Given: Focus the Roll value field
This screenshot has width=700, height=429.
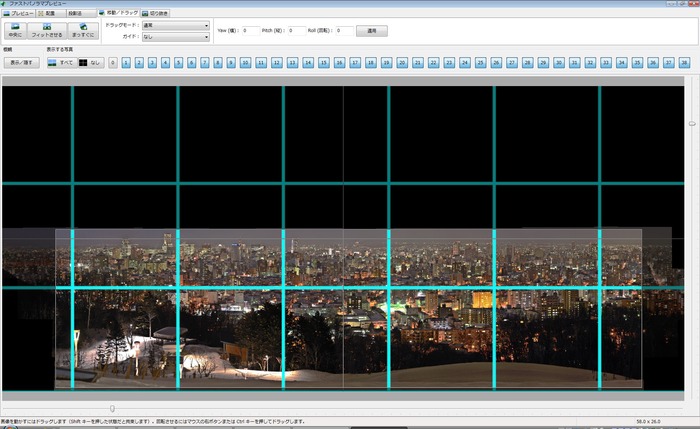Looking at the screenshot, I should tap(345, 31).
